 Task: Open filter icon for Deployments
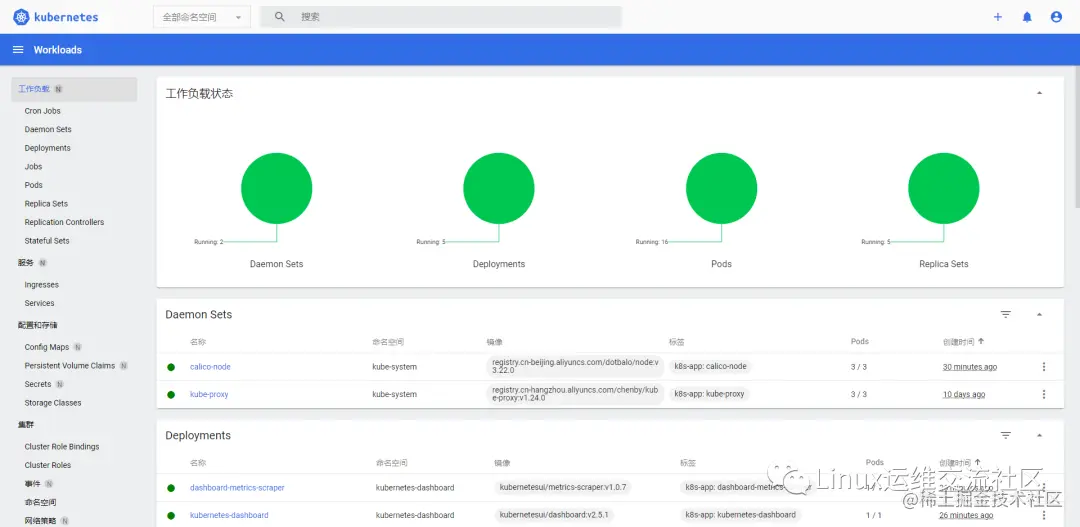pos(1006,435)
